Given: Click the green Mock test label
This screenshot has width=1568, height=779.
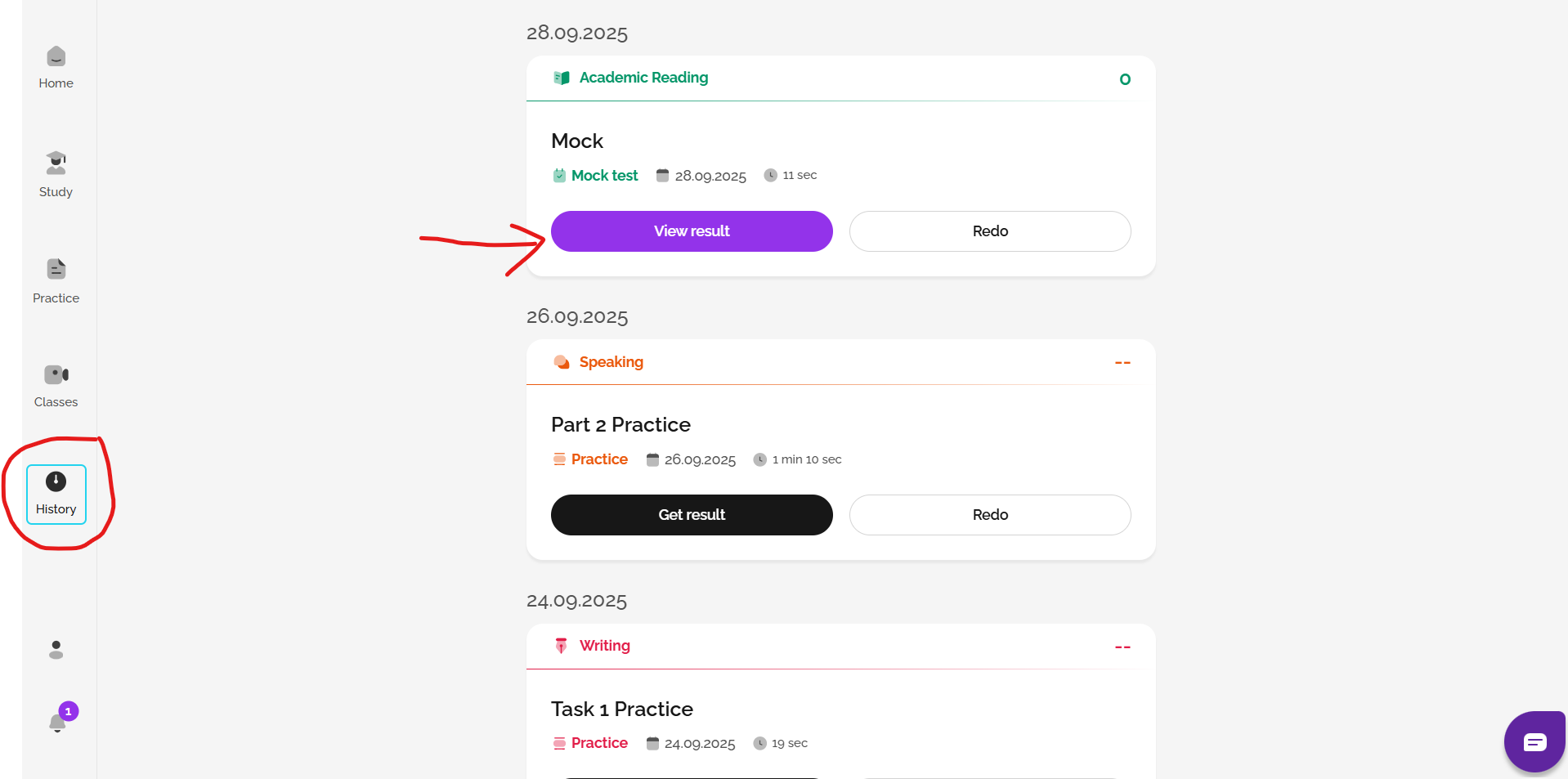Looking at the screenshot, I should pyautogui.click(x=604, y=176).
